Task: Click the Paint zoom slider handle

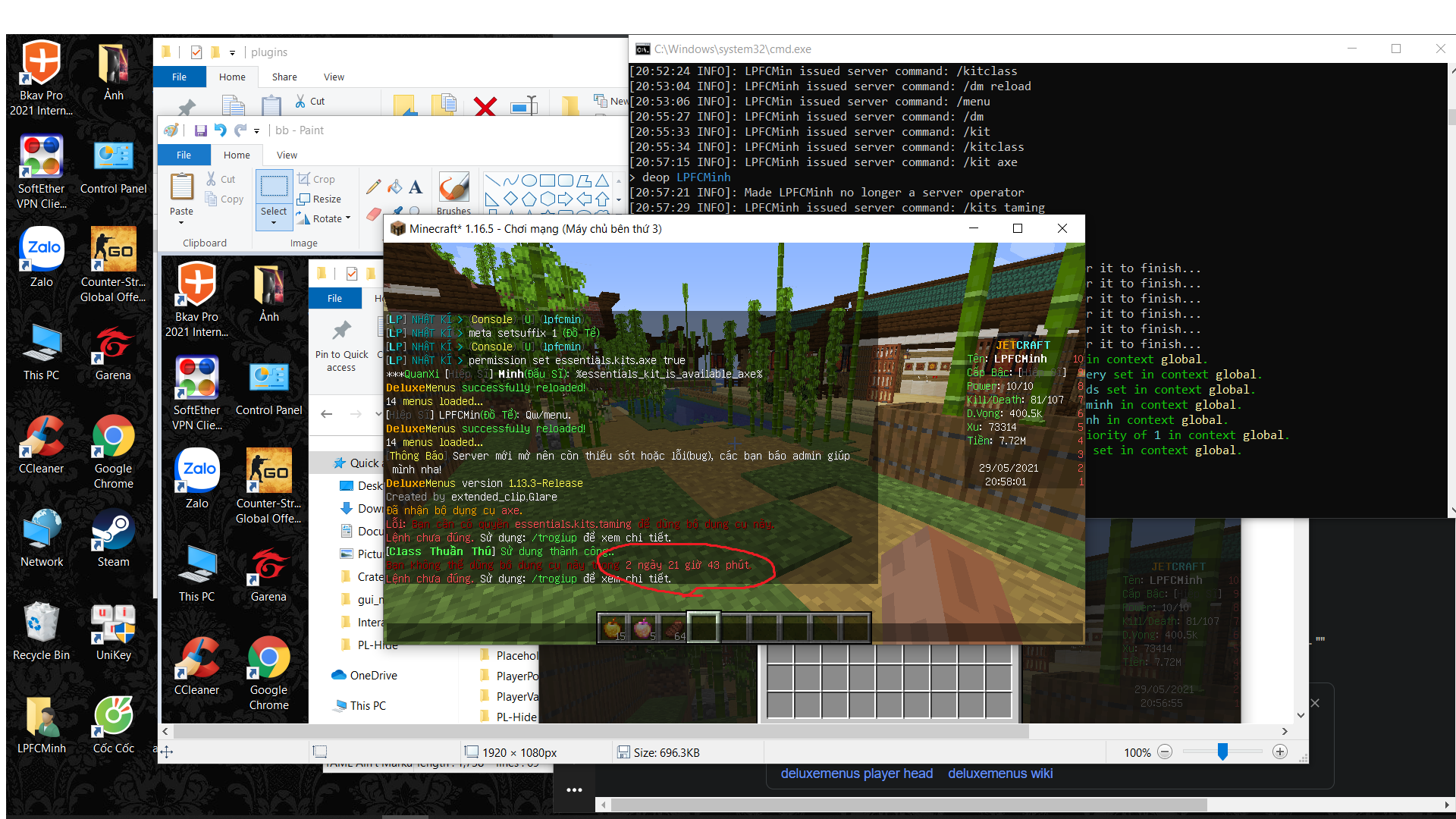Action: point(1222,752)
